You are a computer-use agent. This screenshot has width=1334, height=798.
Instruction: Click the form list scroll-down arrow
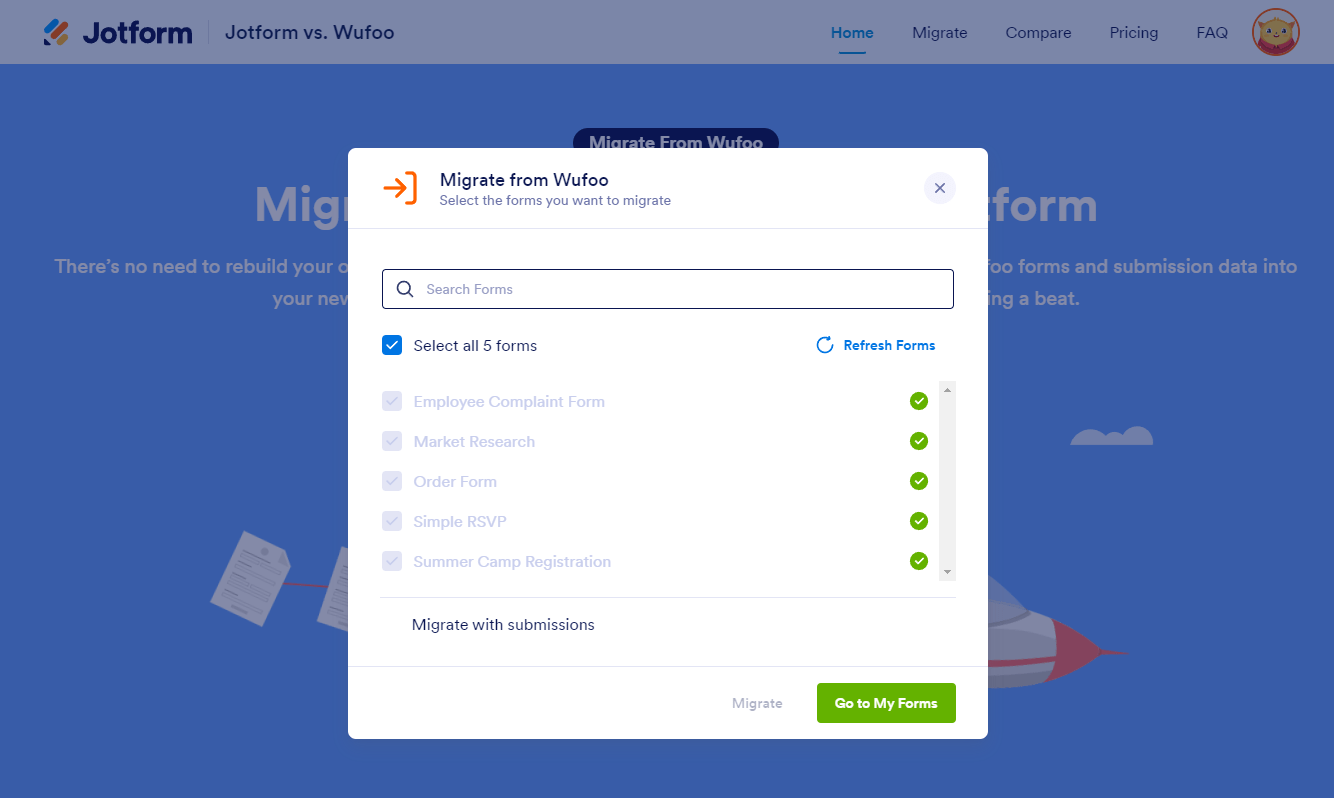947,572
